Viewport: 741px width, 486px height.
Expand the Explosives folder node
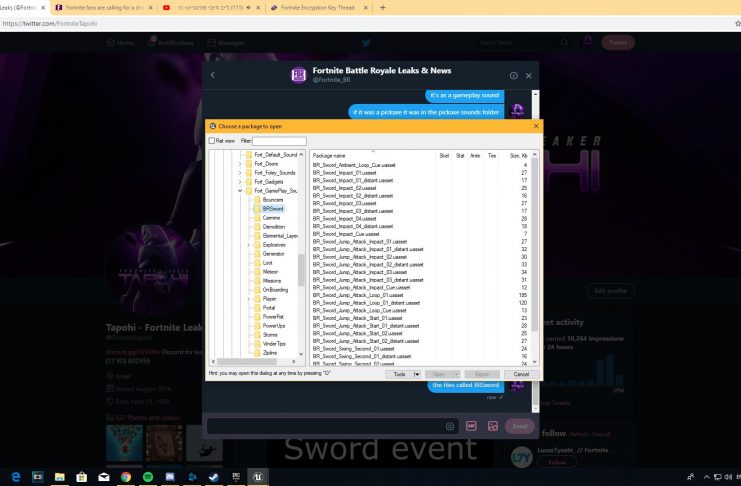(249, 245)
